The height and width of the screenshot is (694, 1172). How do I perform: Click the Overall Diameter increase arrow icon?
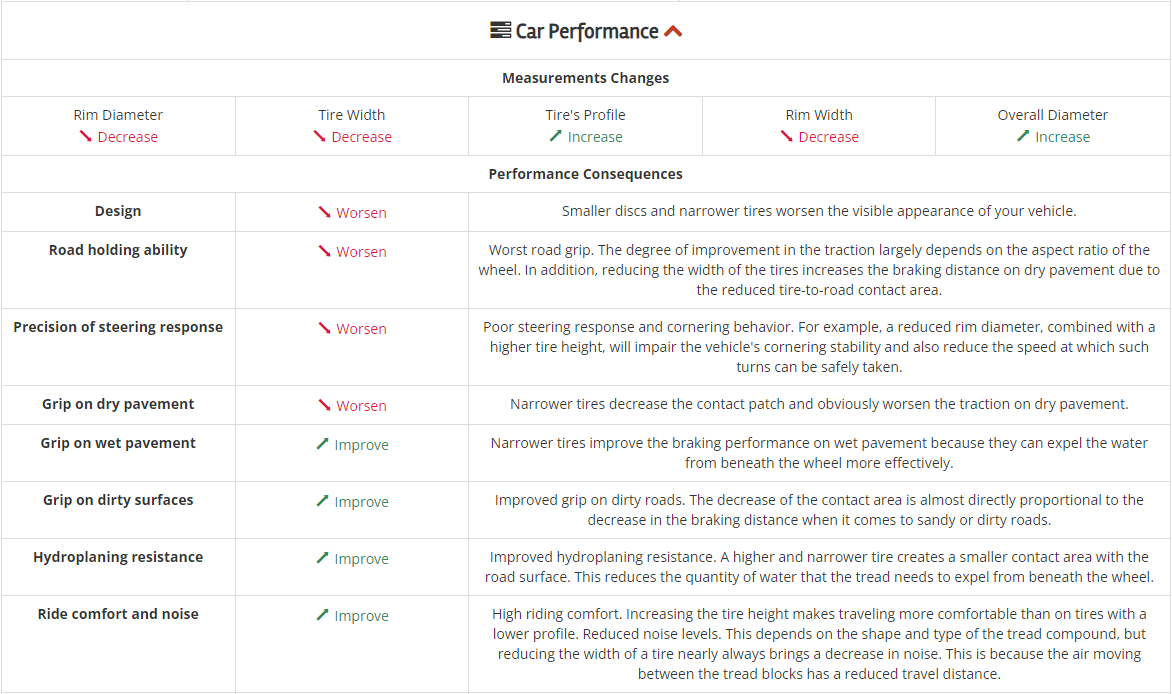pyautogui.click(x=1023, y=136)
